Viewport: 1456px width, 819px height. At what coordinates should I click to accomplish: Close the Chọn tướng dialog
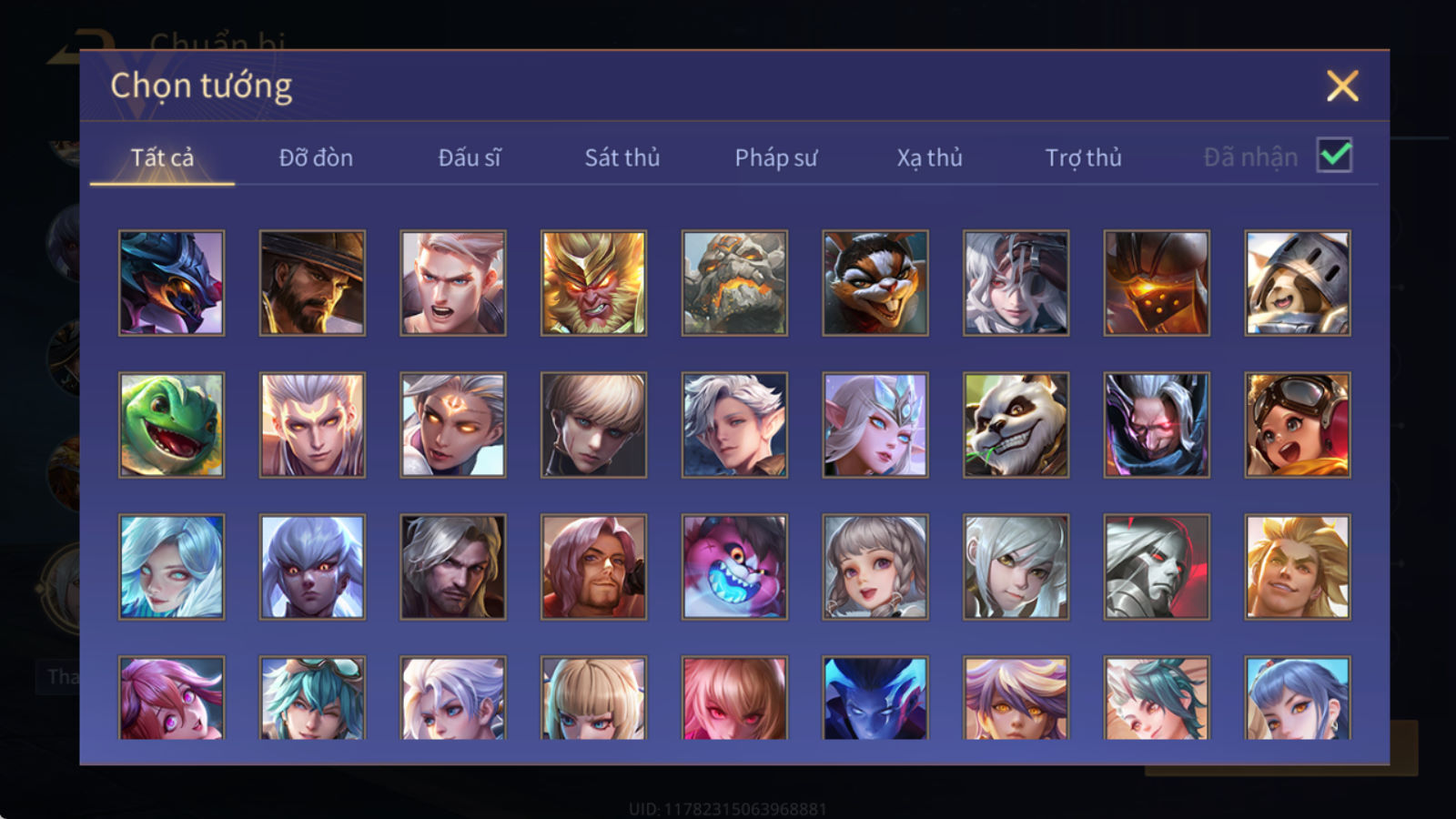(x=1342, y=86)
